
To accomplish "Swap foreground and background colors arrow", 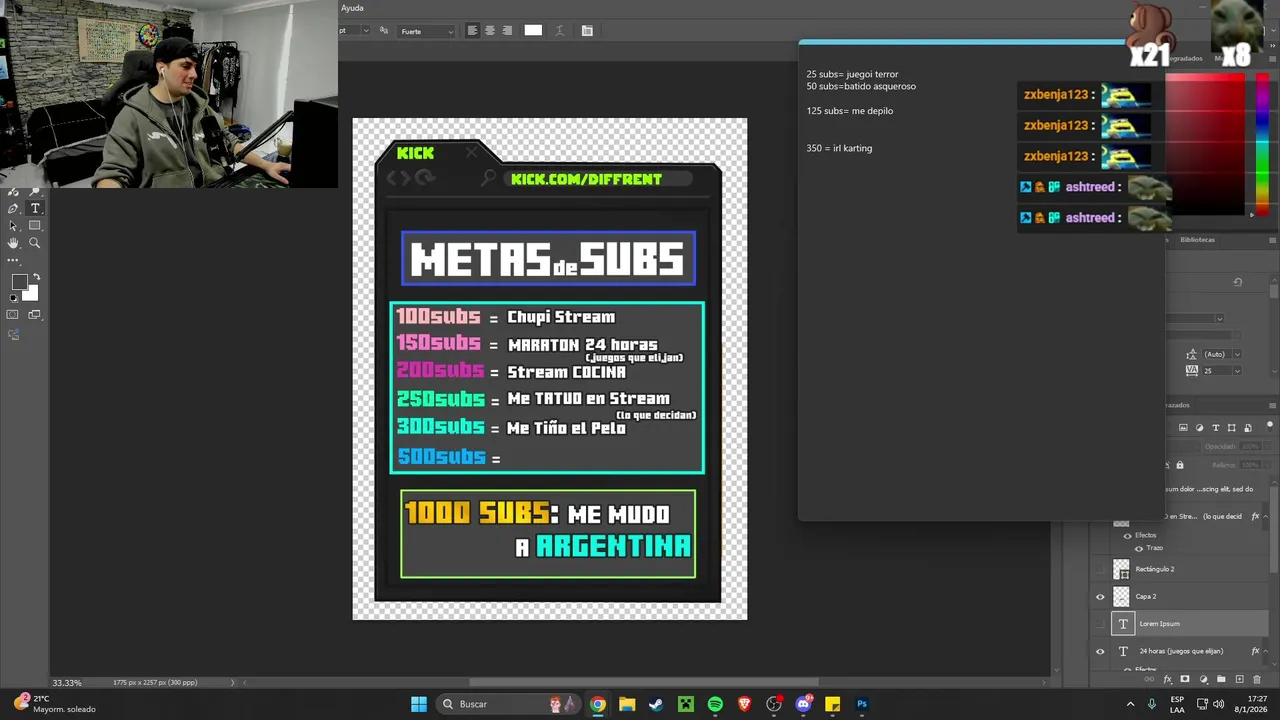I will point(36,277).
